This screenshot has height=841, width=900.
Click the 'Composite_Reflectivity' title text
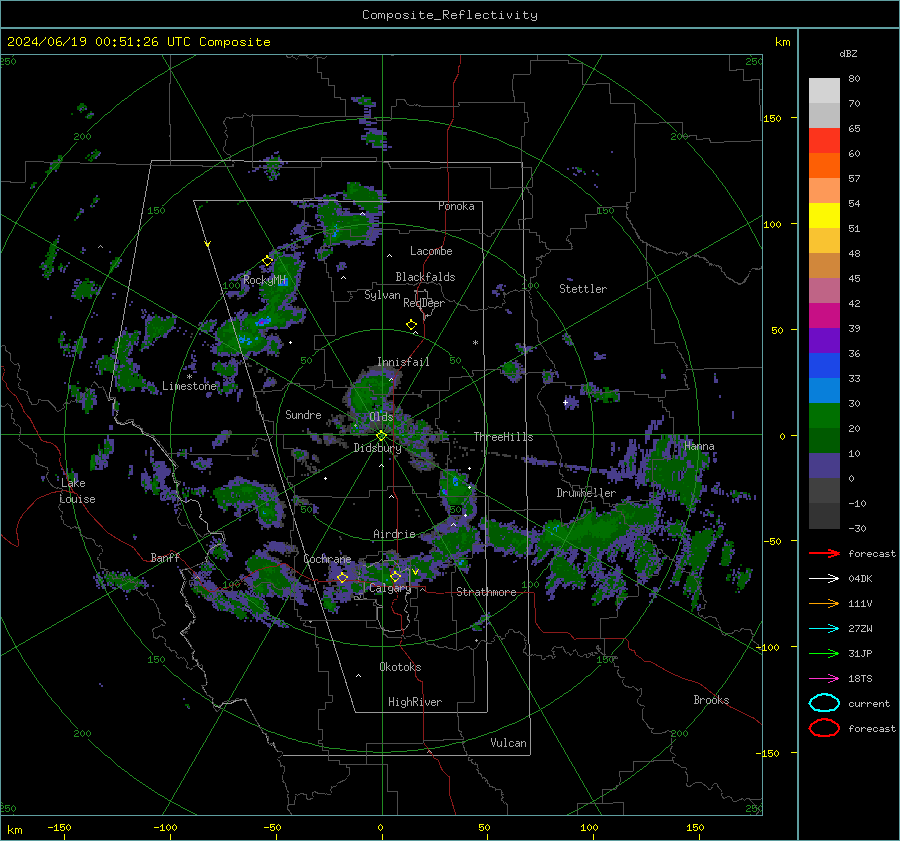[450, 15]
